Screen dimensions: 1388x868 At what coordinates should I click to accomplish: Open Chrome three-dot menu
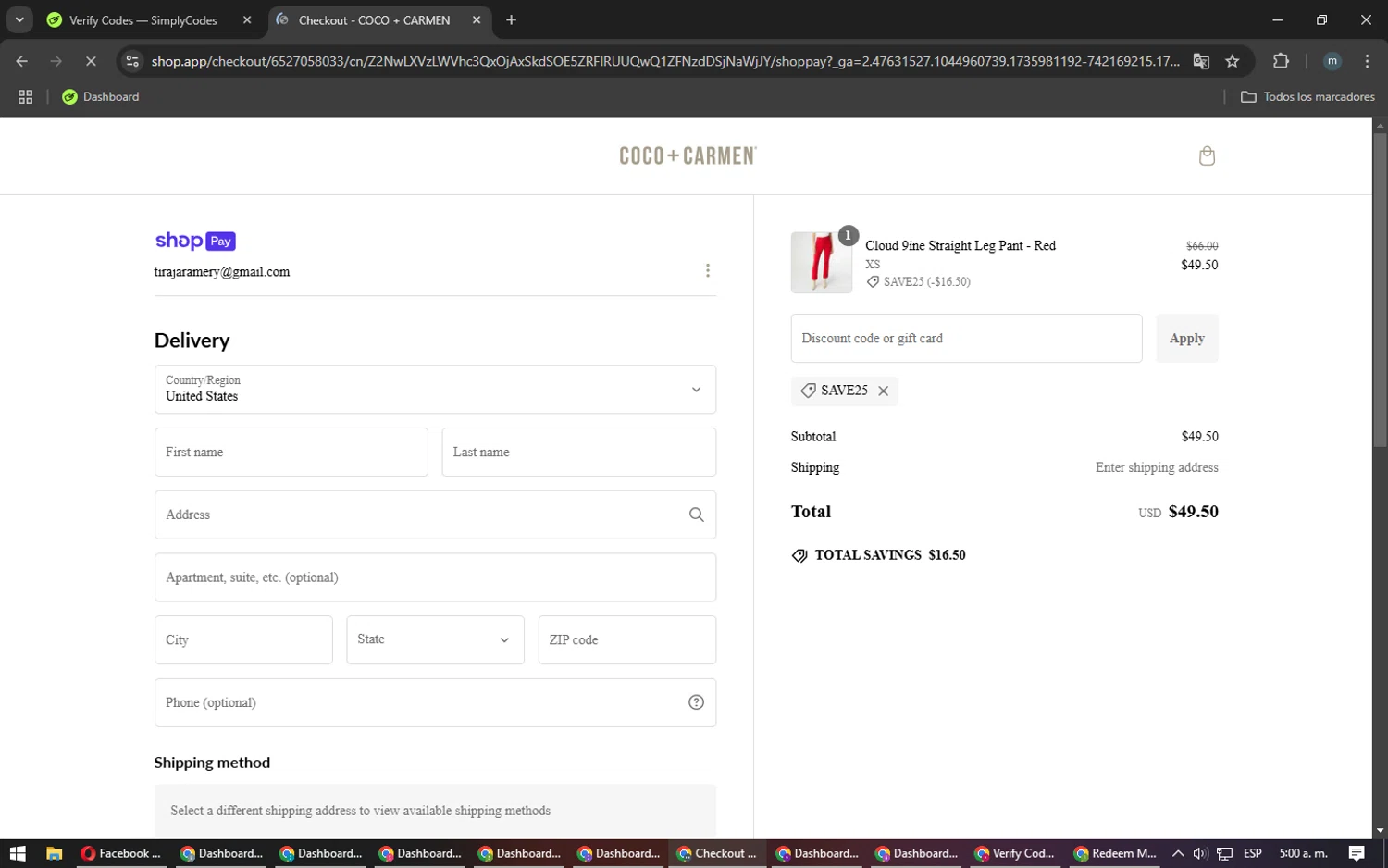1367,61
